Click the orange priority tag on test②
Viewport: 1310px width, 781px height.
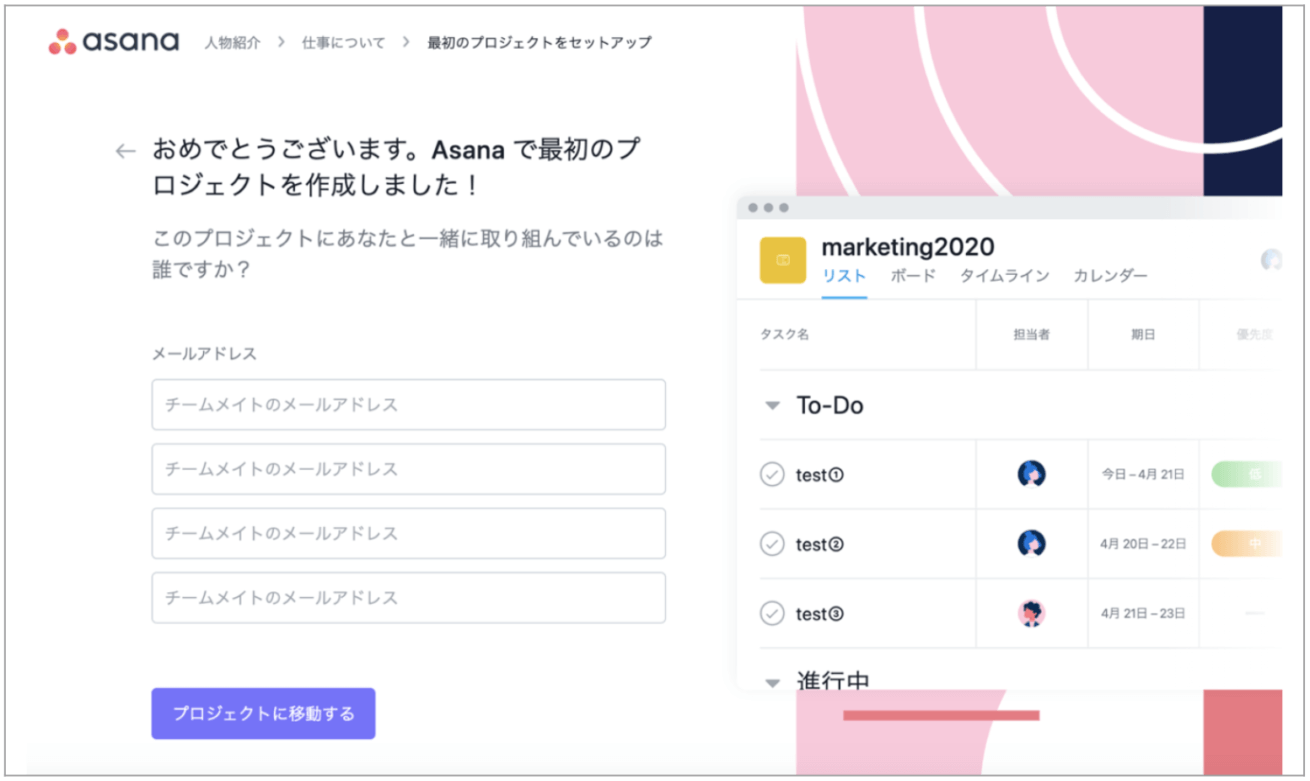(1247, 544)
